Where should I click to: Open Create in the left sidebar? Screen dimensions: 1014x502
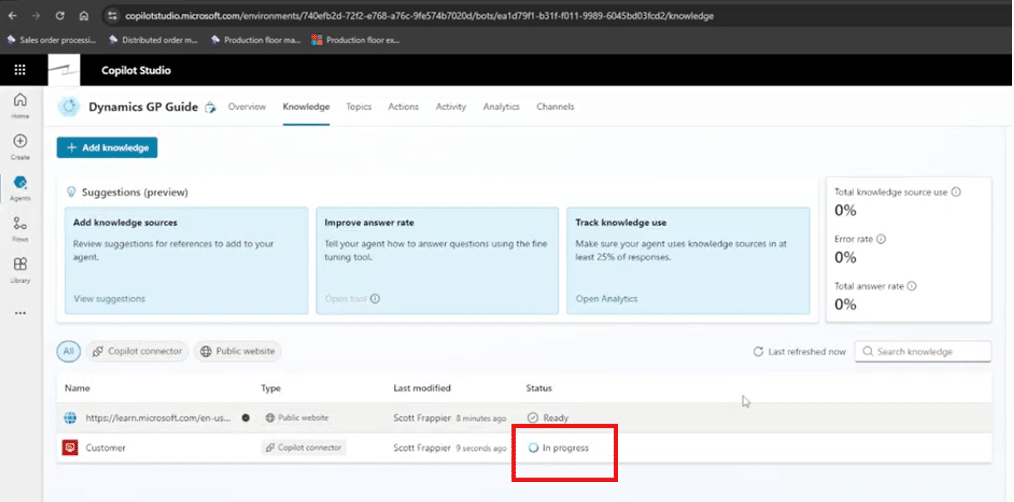point(20,147)
